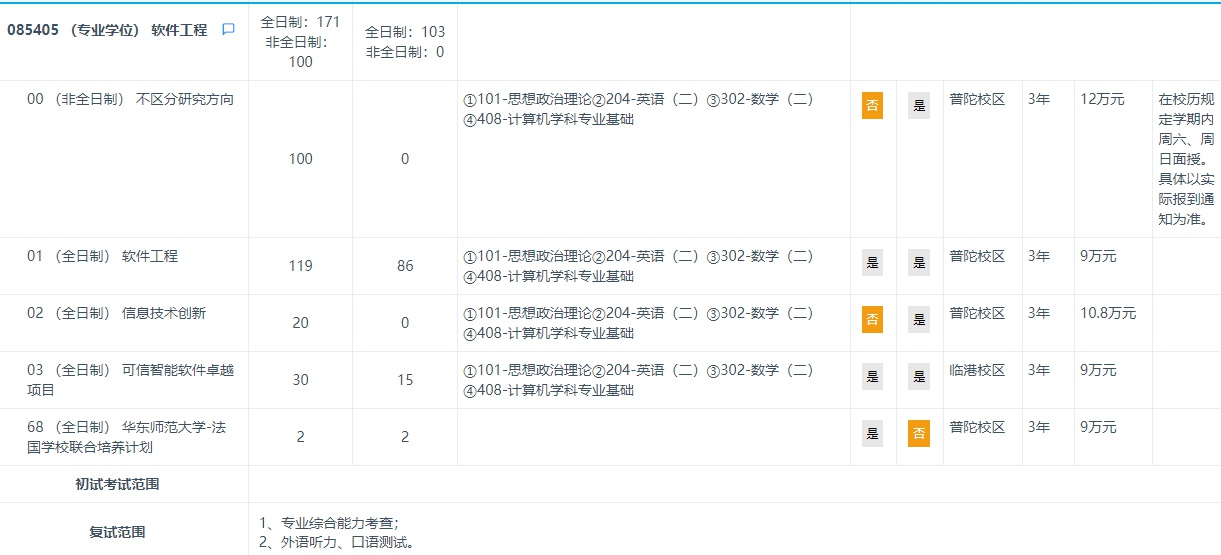1221x555 pixels.
Task: Click gray 是 badge in 不区分研究方向 row
Action: [918, 106]
